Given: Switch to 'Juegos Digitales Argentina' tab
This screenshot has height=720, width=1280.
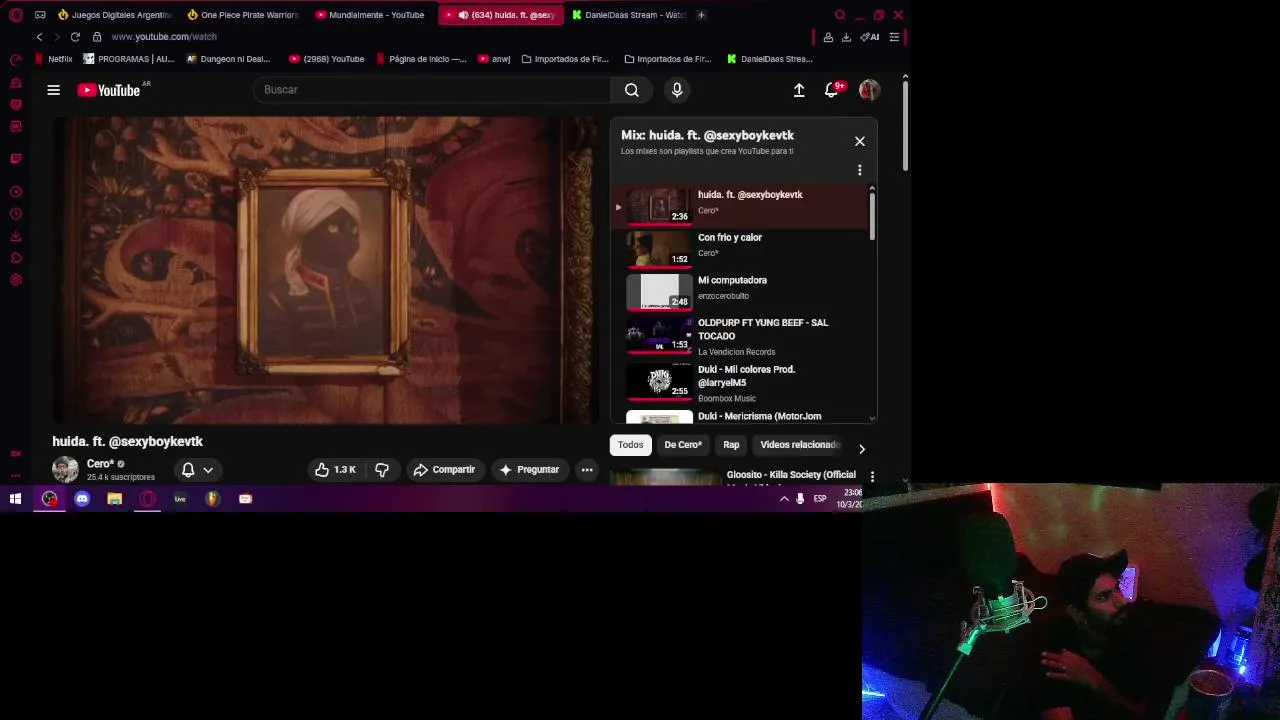Looking at the screenshot, I should [115, 15].
